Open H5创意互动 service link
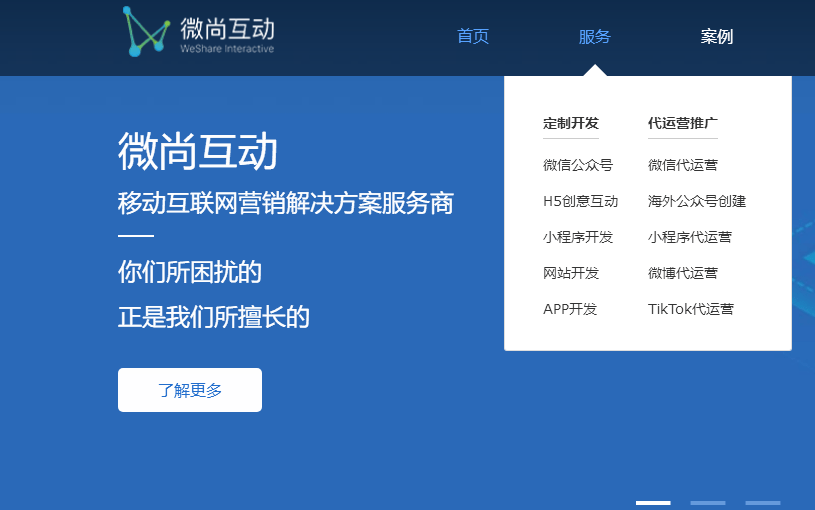 coord(580,201)
